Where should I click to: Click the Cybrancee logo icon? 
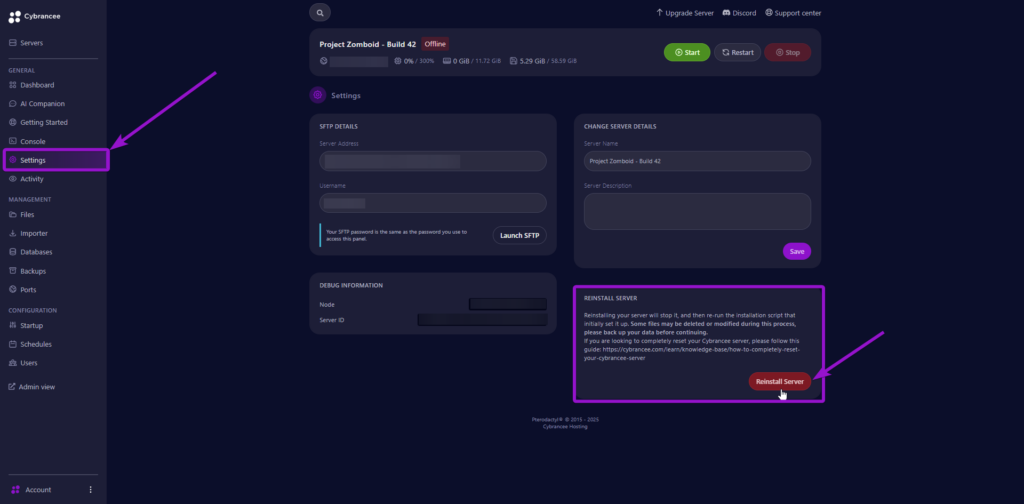click(13, 17)
